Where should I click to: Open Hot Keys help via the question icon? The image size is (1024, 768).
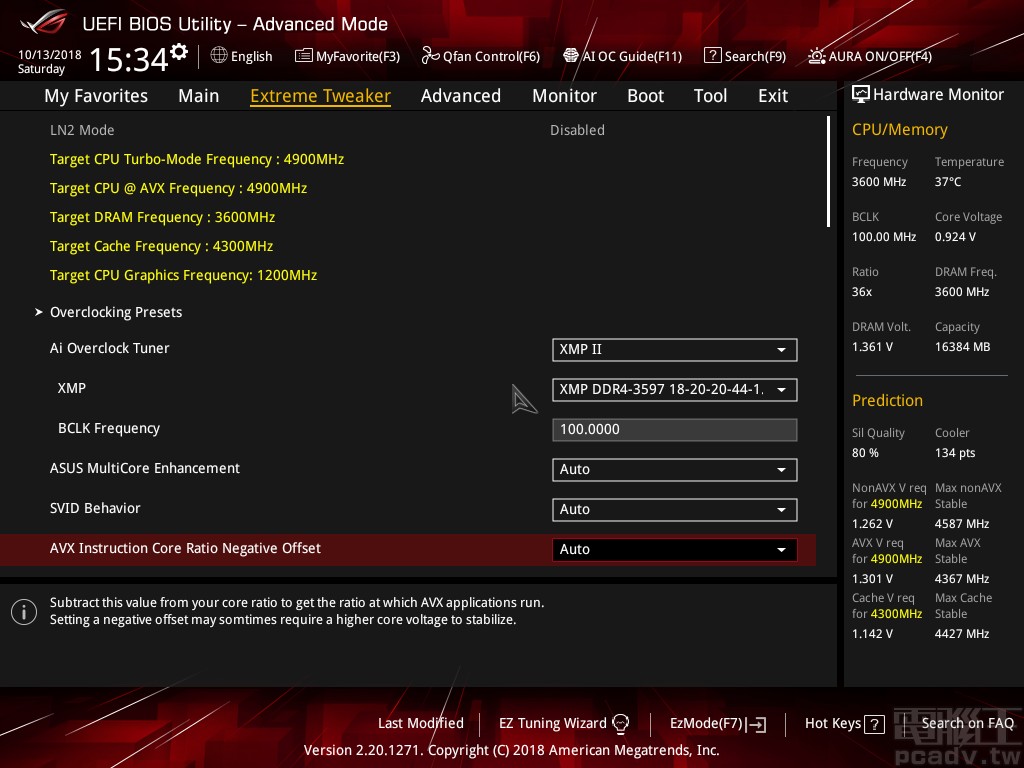tap(873, 723)
